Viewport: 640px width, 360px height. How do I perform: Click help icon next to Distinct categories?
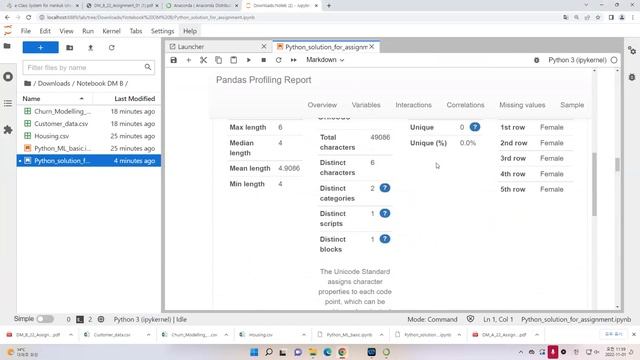(x=384, y=188)
